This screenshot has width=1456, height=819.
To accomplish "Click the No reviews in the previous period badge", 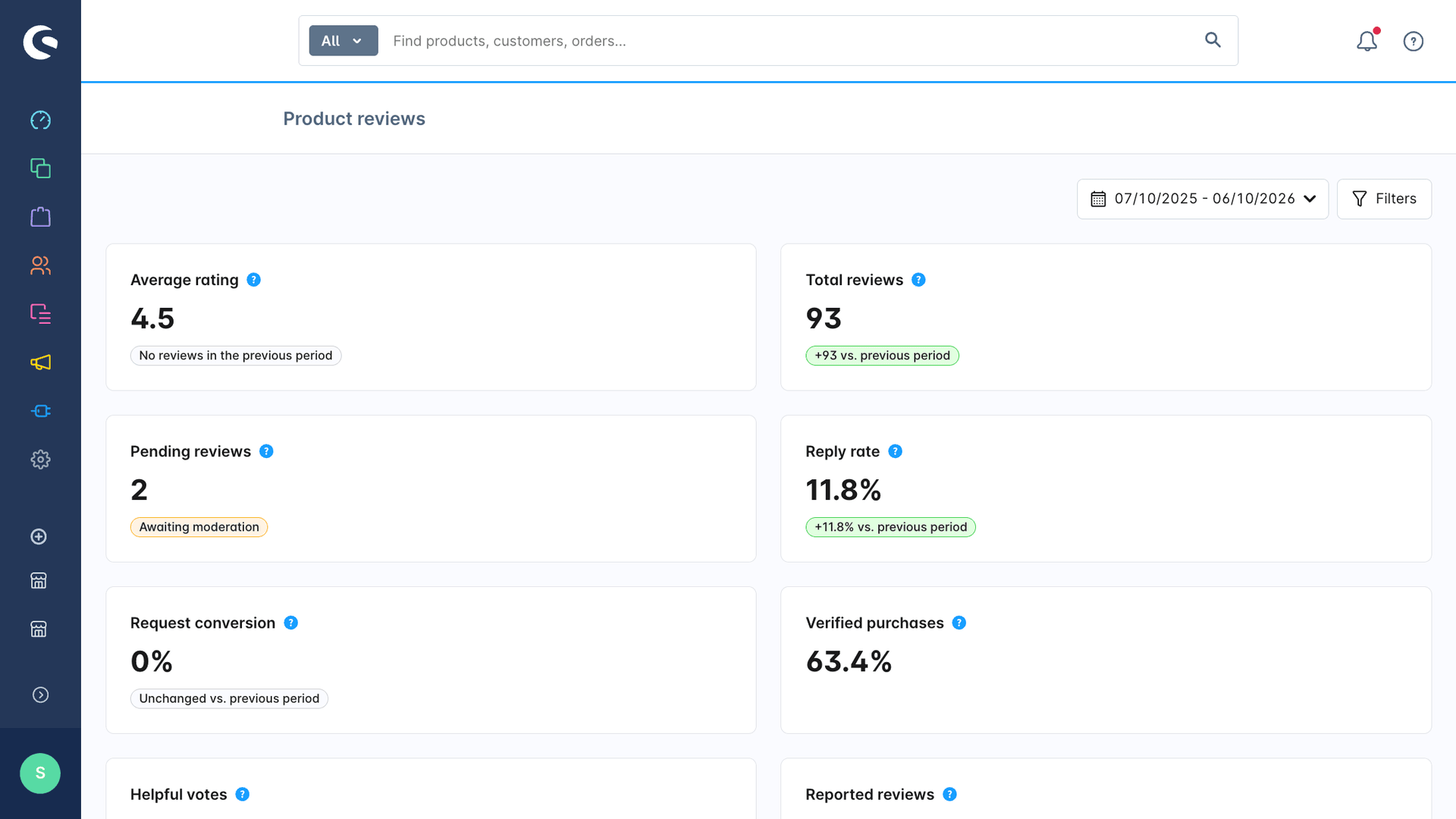I will (x=236, y=356).
